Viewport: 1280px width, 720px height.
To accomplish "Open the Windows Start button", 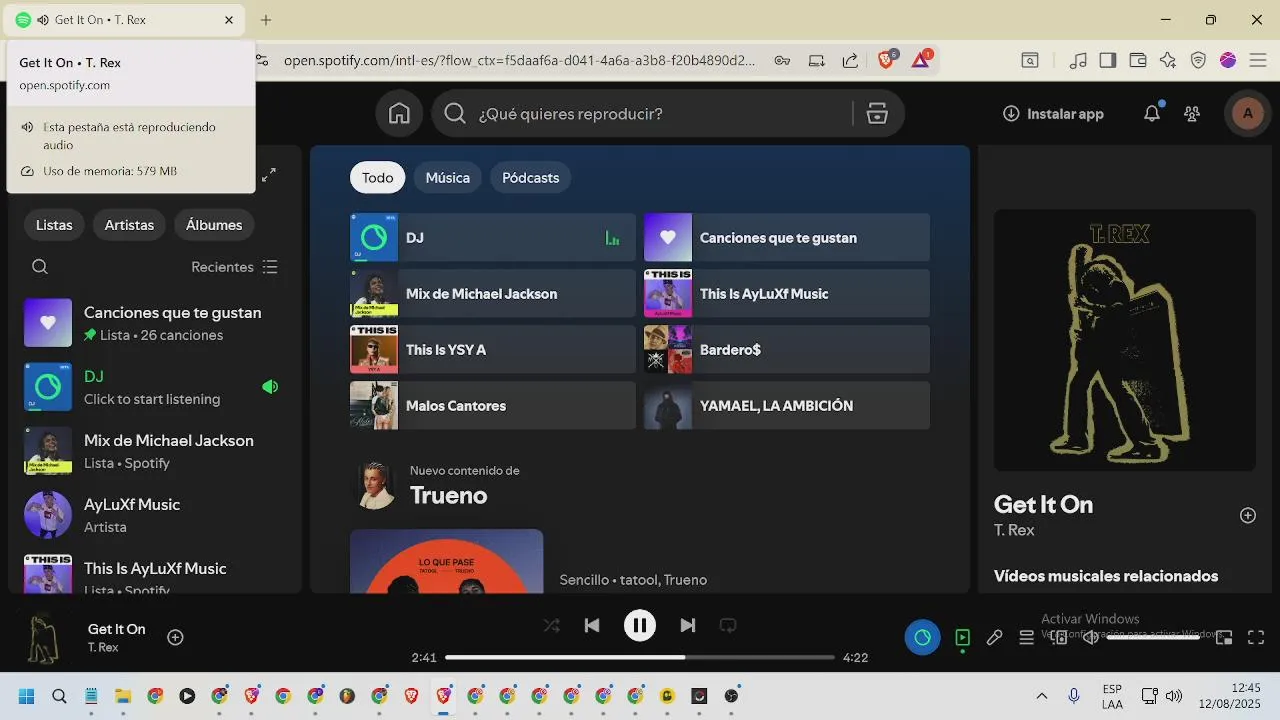I will (x=27, y=696).
